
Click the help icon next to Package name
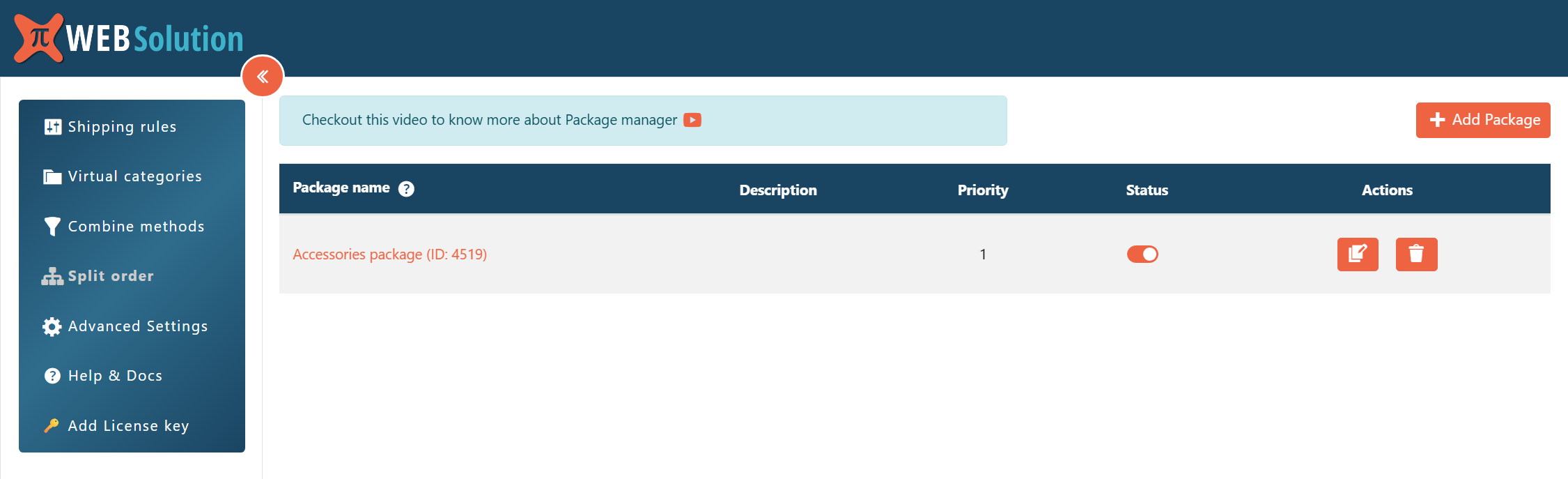click(406, 189)
